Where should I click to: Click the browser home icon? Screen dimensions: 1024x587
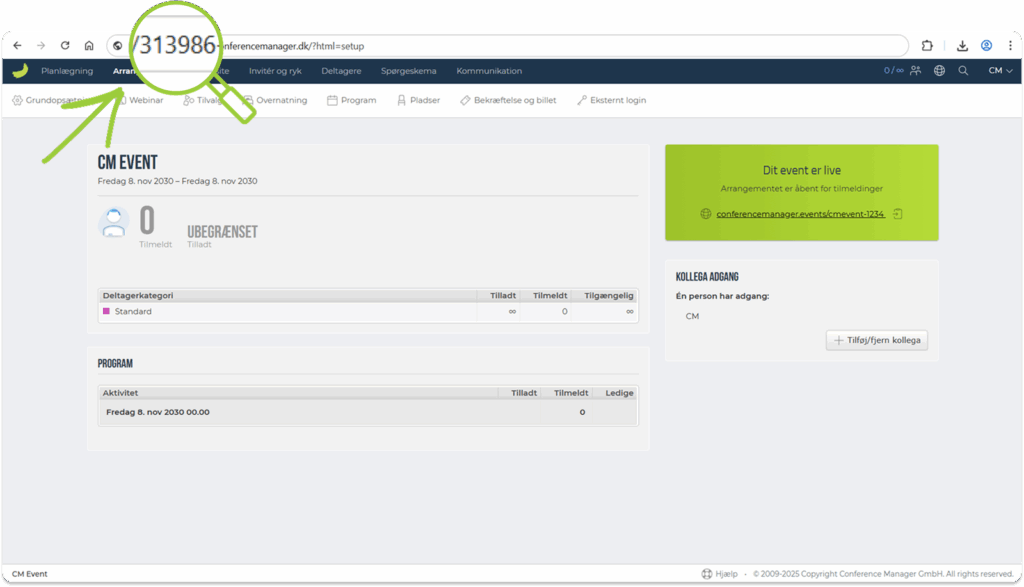(89, 46)
